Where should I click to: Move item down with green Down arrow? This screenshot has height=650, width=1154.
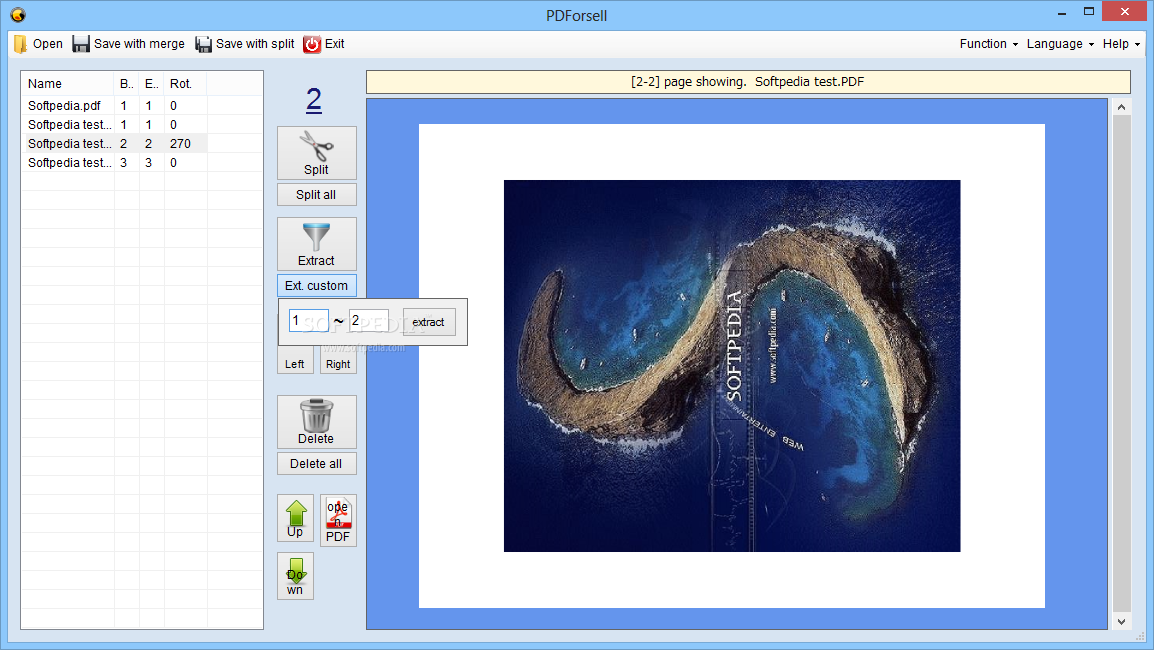click(x=295, y=576)
